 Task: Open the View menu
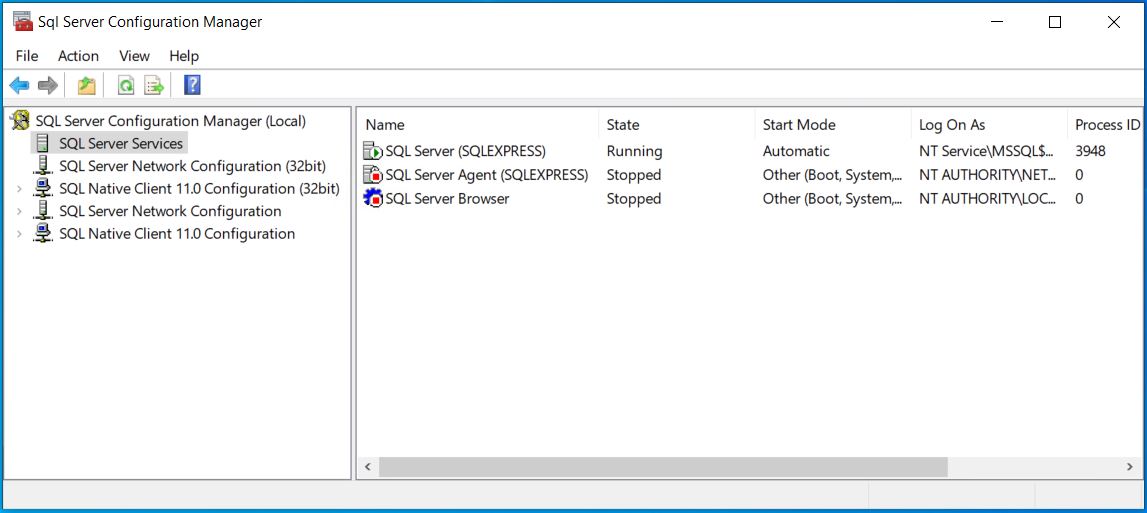point(135,56)
